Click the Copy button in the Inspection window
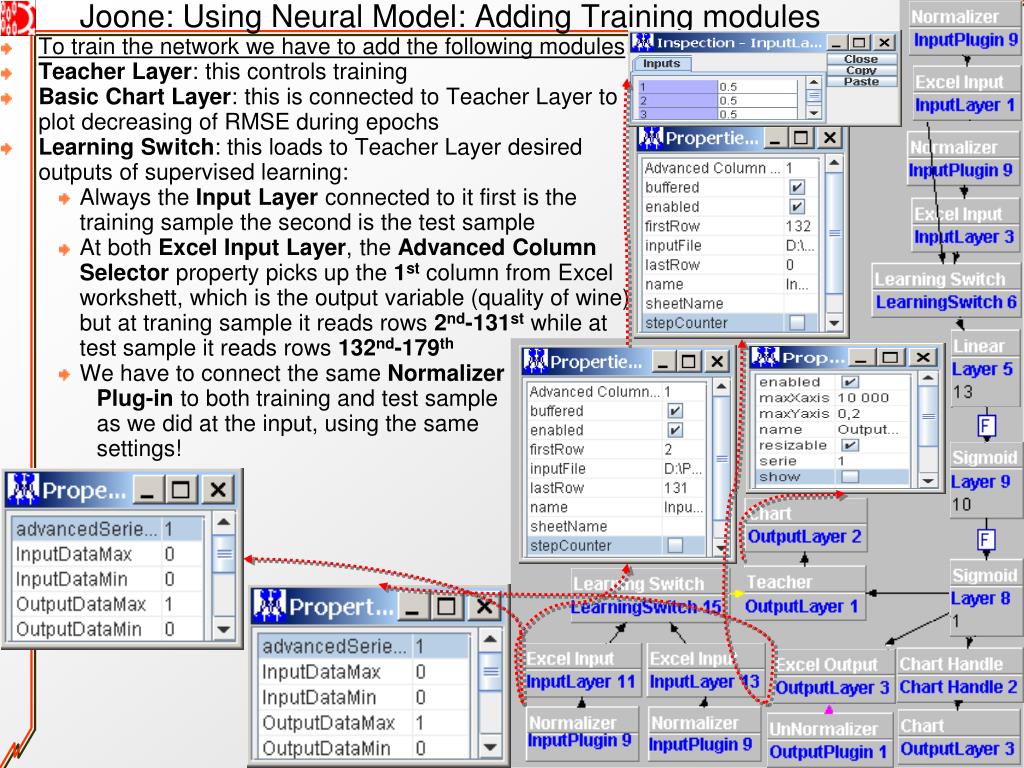 click(861, 70)
